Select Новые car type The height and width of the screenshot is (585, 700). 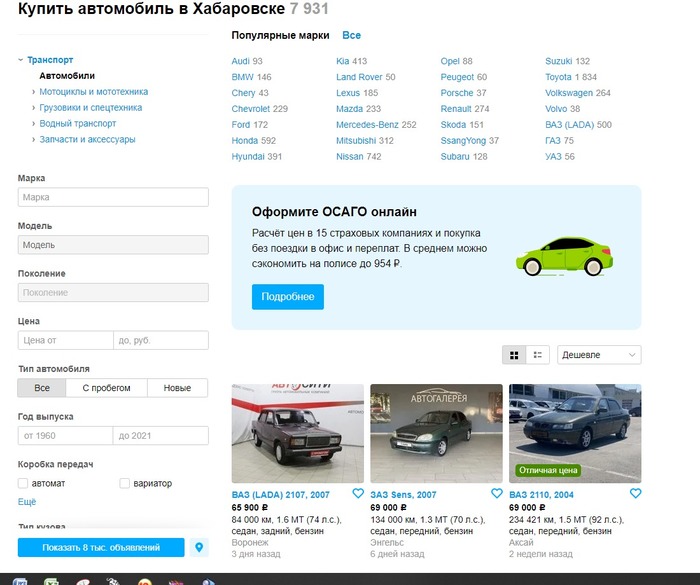click(x=177, y=388)
